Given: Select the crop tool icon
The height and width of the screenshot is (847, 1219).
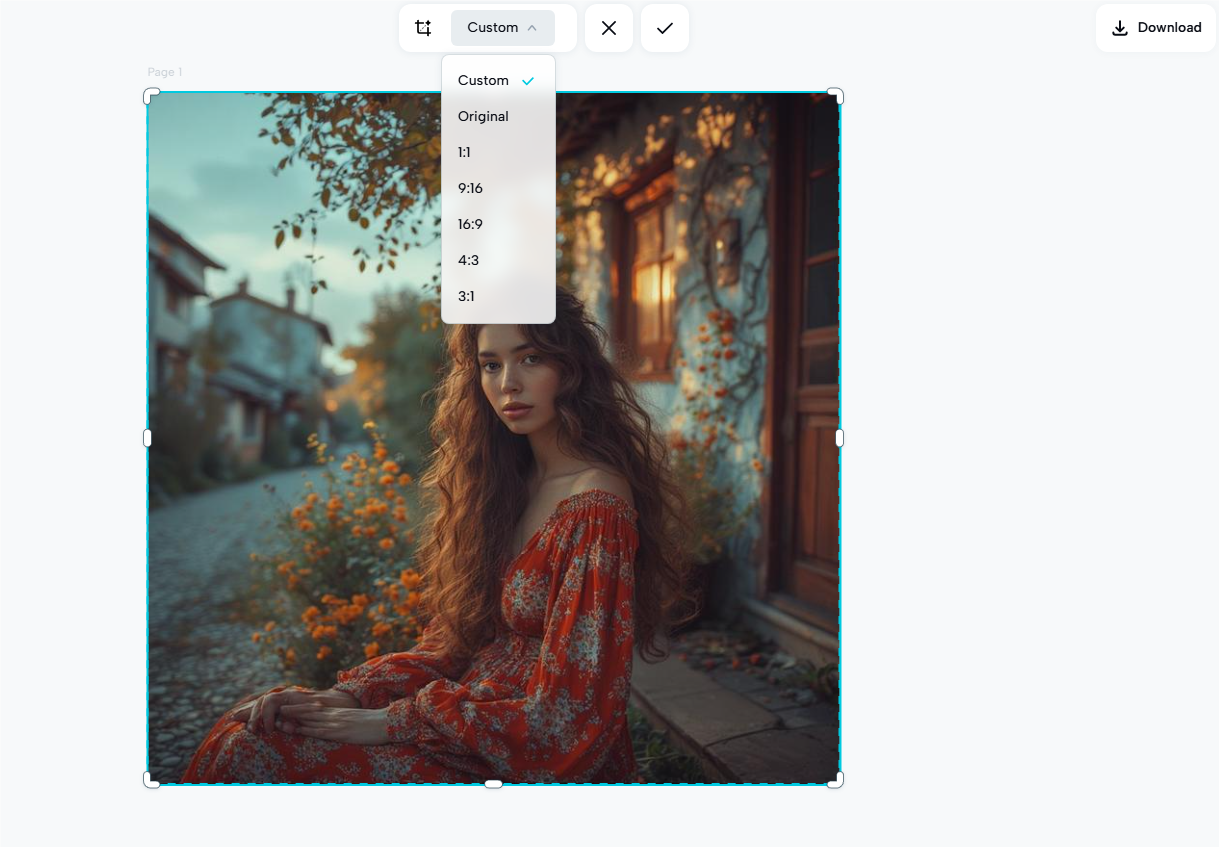Looking at the screenshot, I should pyautogui.click(x=423, y=27).
